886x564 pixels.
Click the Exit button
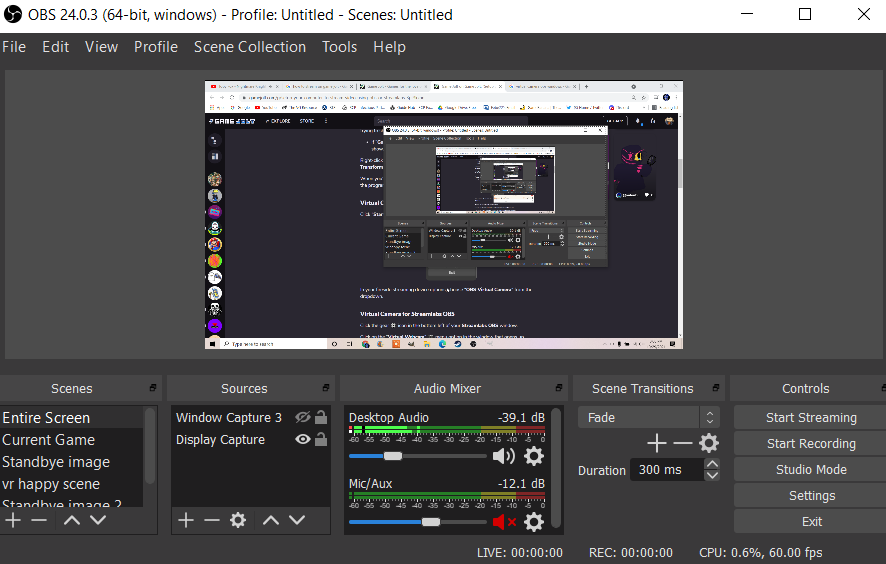[811, 522]
